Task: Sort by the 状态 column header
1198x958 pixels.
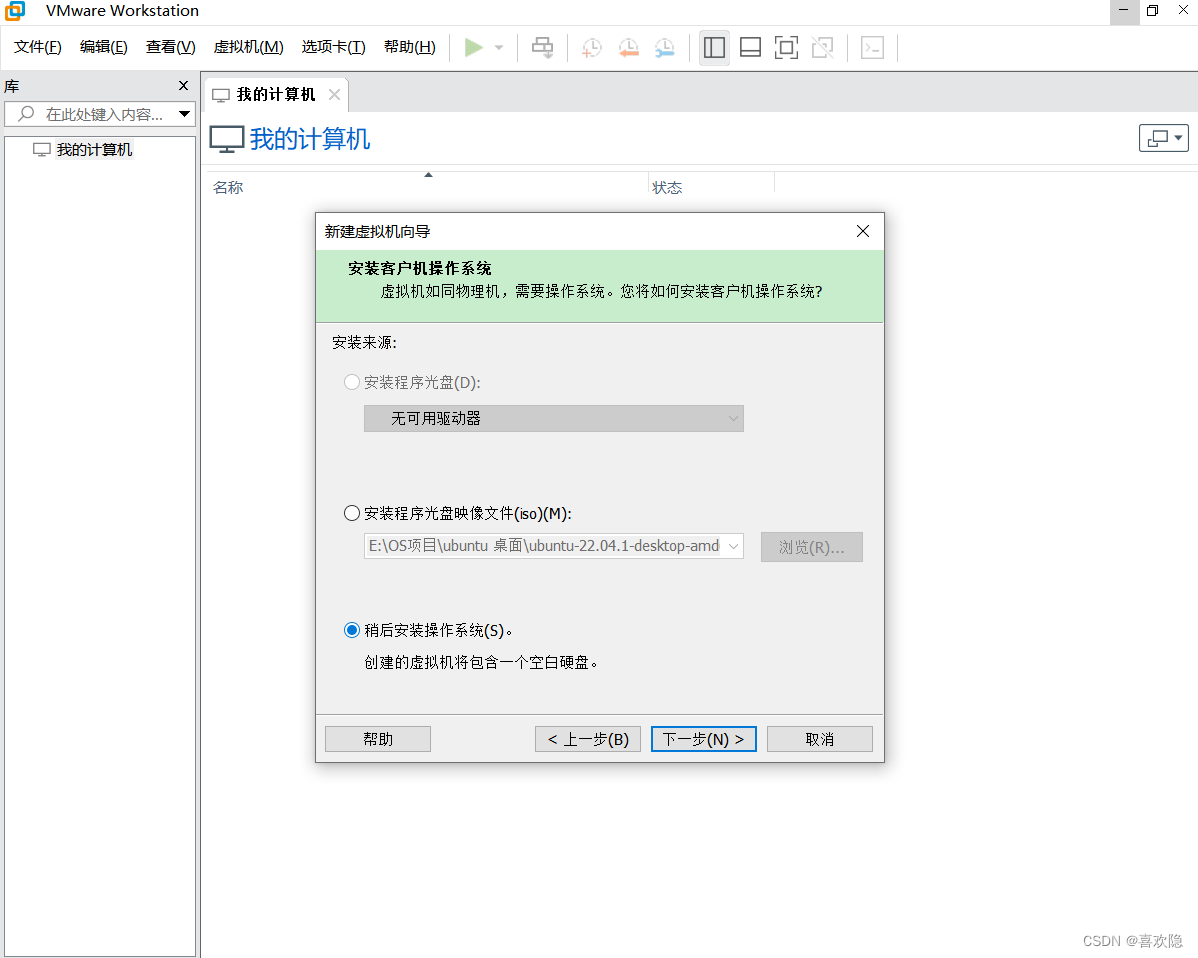Action: (x=667, y=187)
